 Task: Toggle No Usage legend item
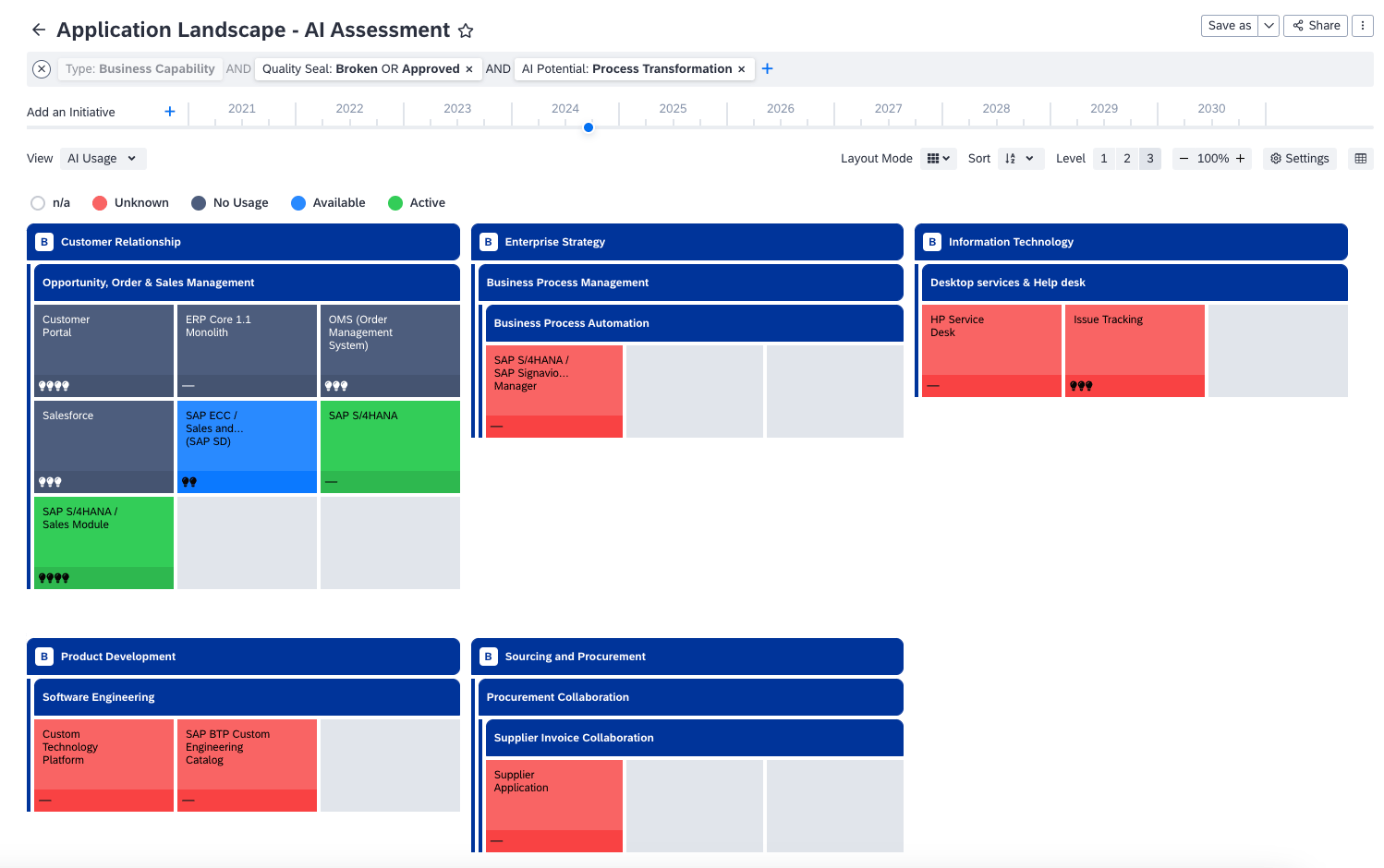(230, 203)
